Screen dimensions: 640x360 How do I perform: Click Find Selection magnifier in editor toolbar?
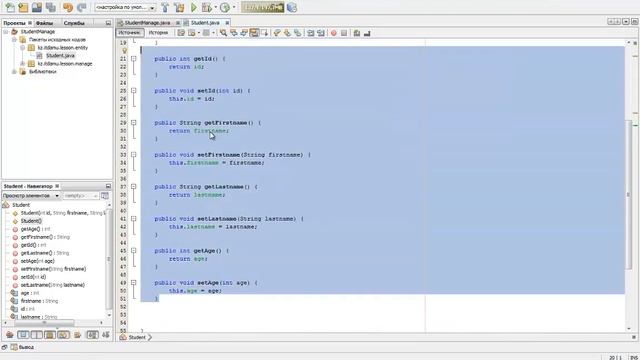(x=223, y=33)
